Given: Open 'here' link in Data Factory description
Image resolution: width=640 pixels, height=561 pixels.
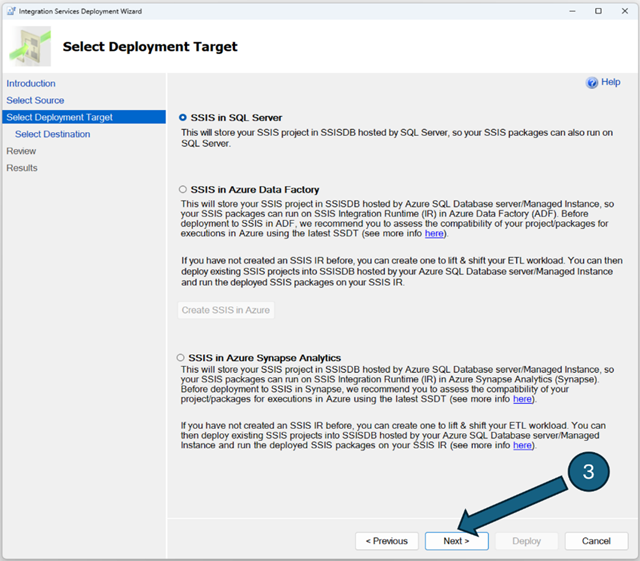Looking at the screenshot, I should 434,234.
